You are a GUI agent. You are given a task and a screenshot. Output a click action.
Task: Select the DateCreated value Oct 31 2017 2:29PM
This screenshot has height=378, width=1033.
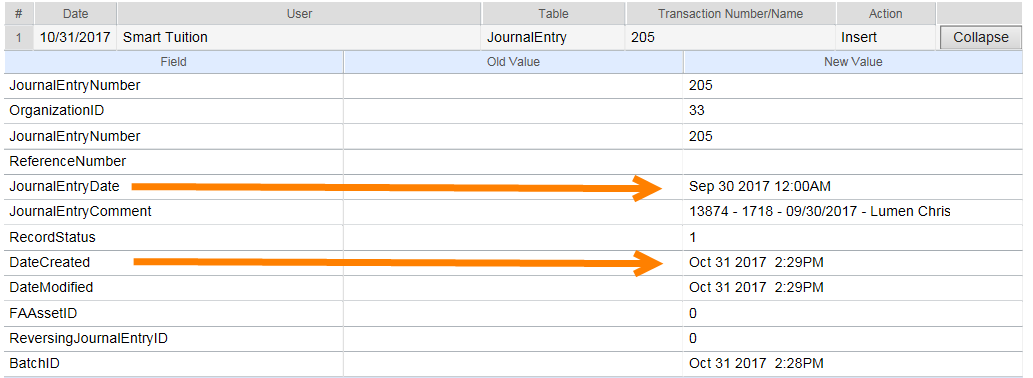756,262
